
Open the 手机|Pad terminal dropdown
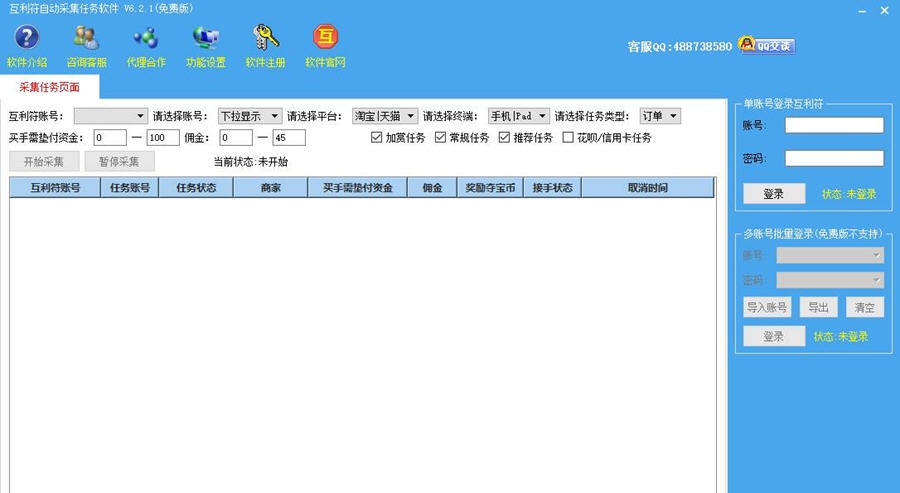(519, 116)
